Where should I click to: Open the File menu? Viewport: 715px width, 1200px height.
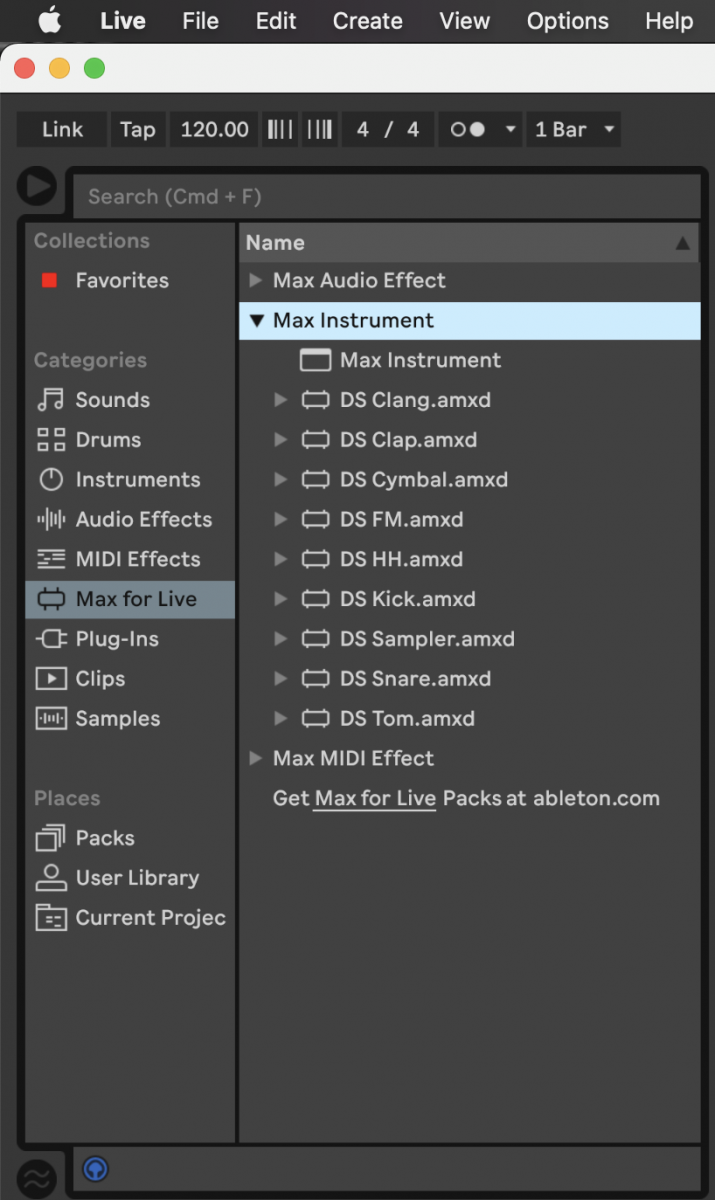coord(200,21)
